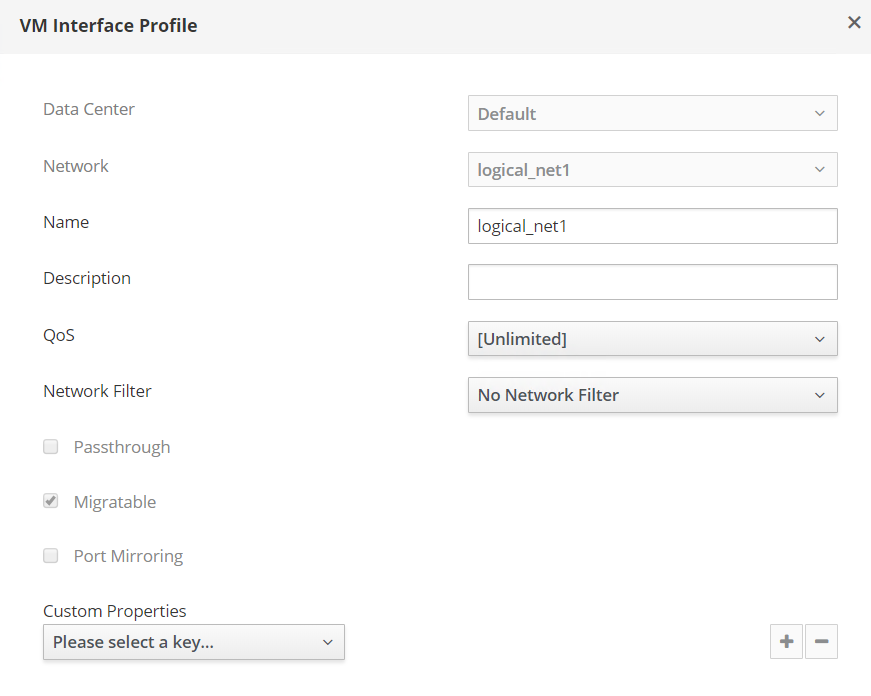
Task: Click the minus icon to remove custom property
Action: click(821, 642)
